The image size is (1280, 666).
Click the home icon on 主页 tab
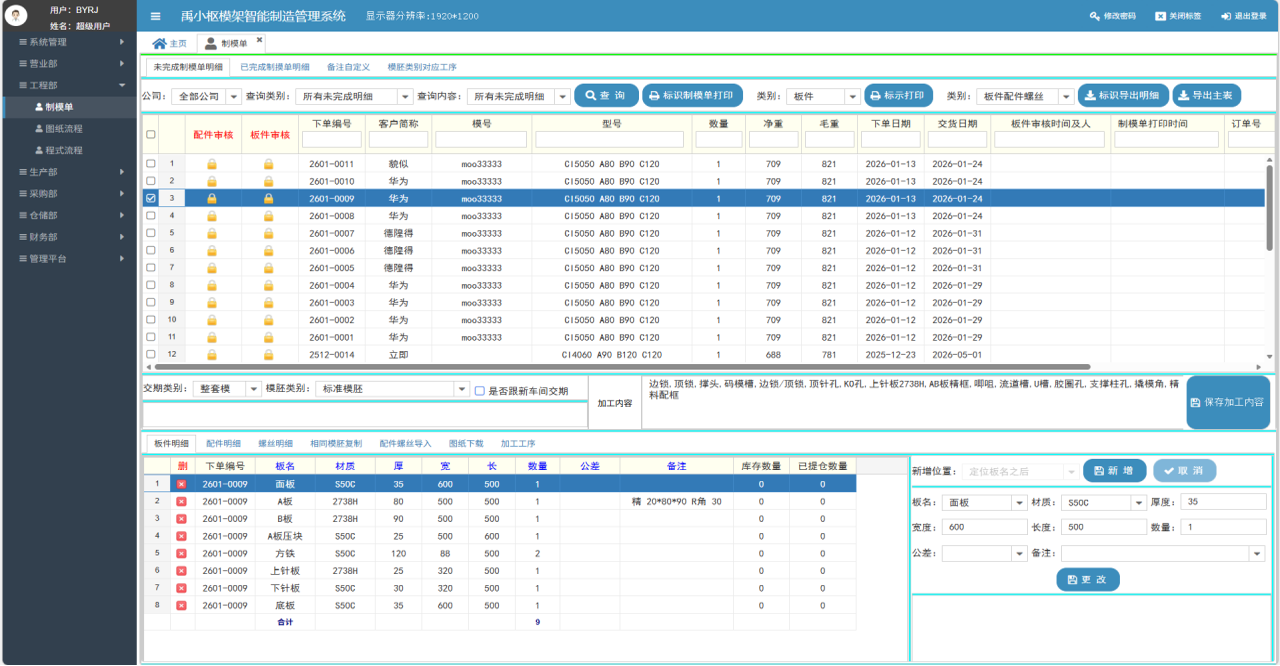tap(159, 43)
